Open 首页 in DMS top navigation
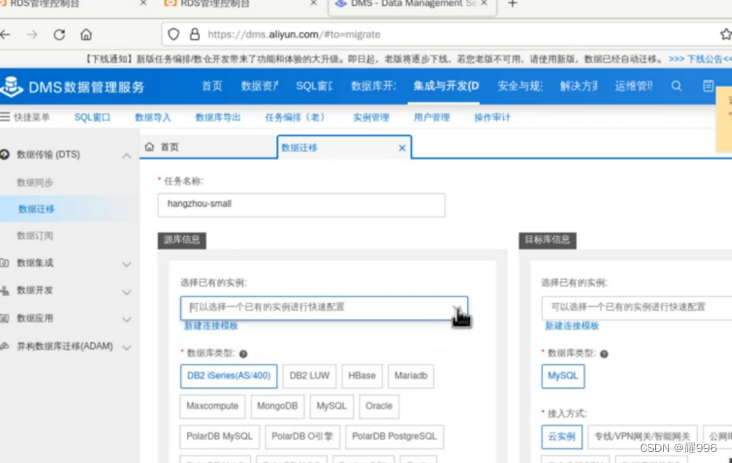The height and width of the screenshot is (463, 732). 212,86
